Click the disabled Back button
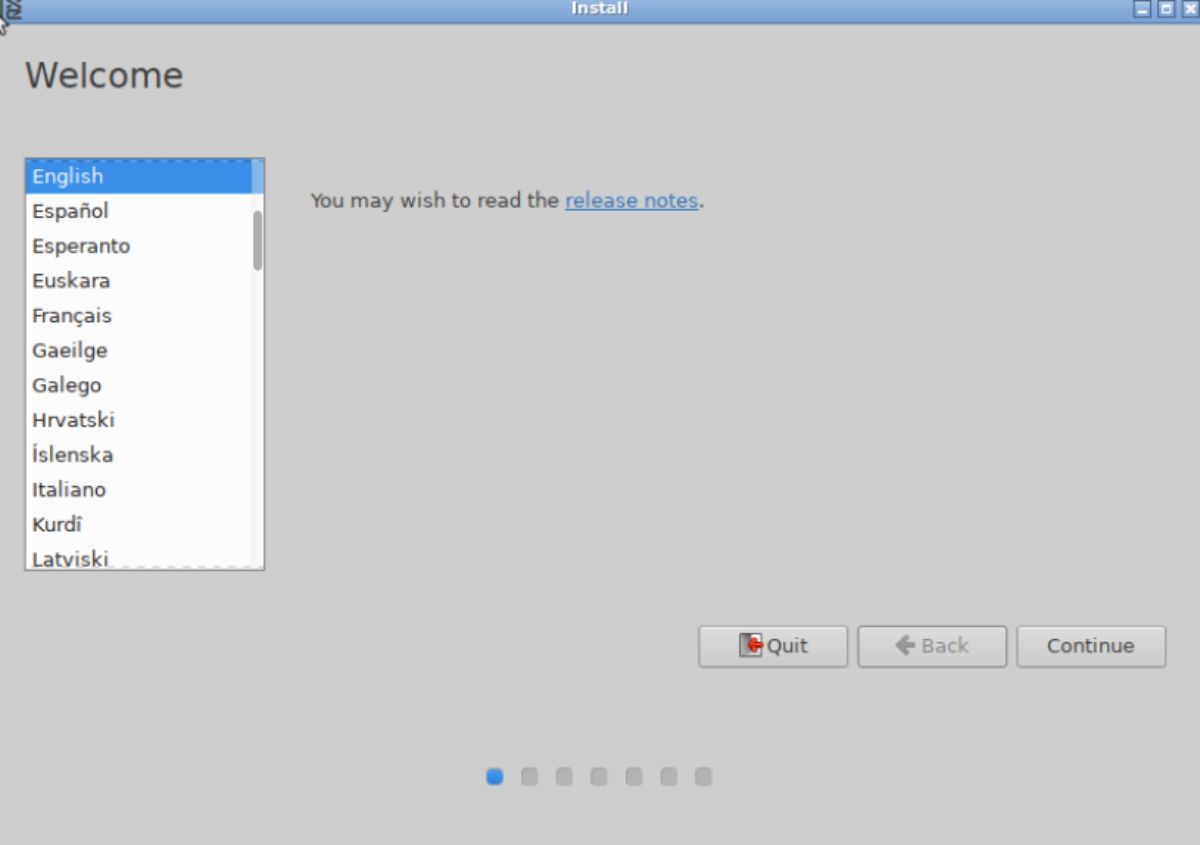This screenshot has height=845, width=1200. click(x=932, y=646)
